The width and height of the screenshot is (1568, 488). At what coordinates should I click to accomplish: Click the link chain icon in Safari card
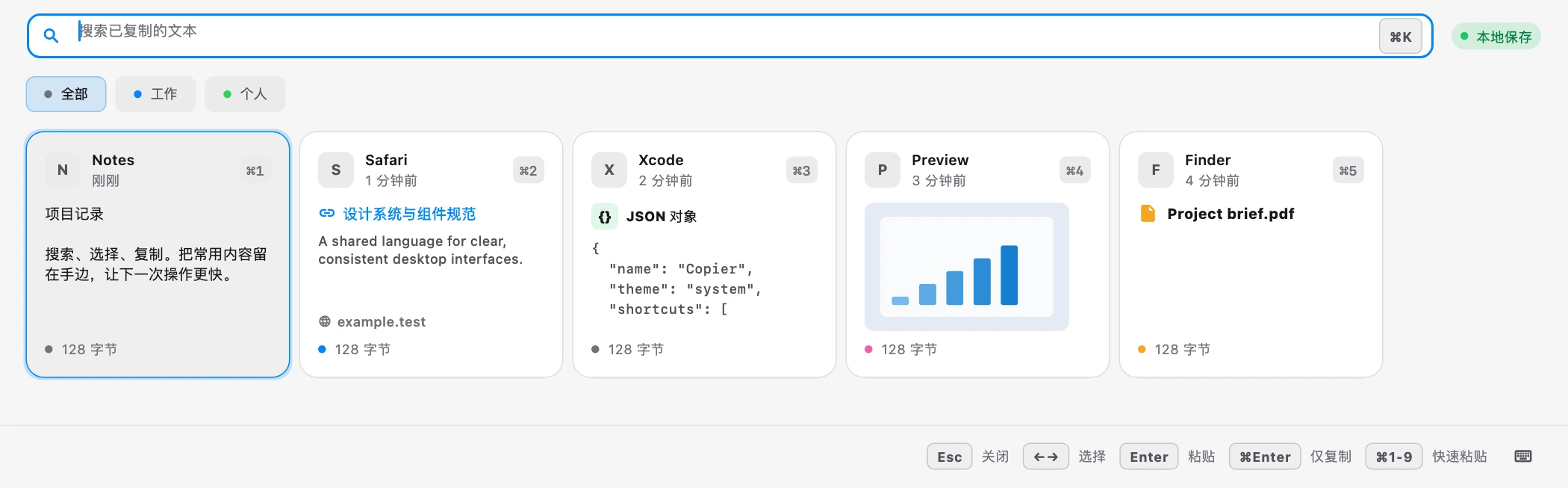click(x=327, y=213)
